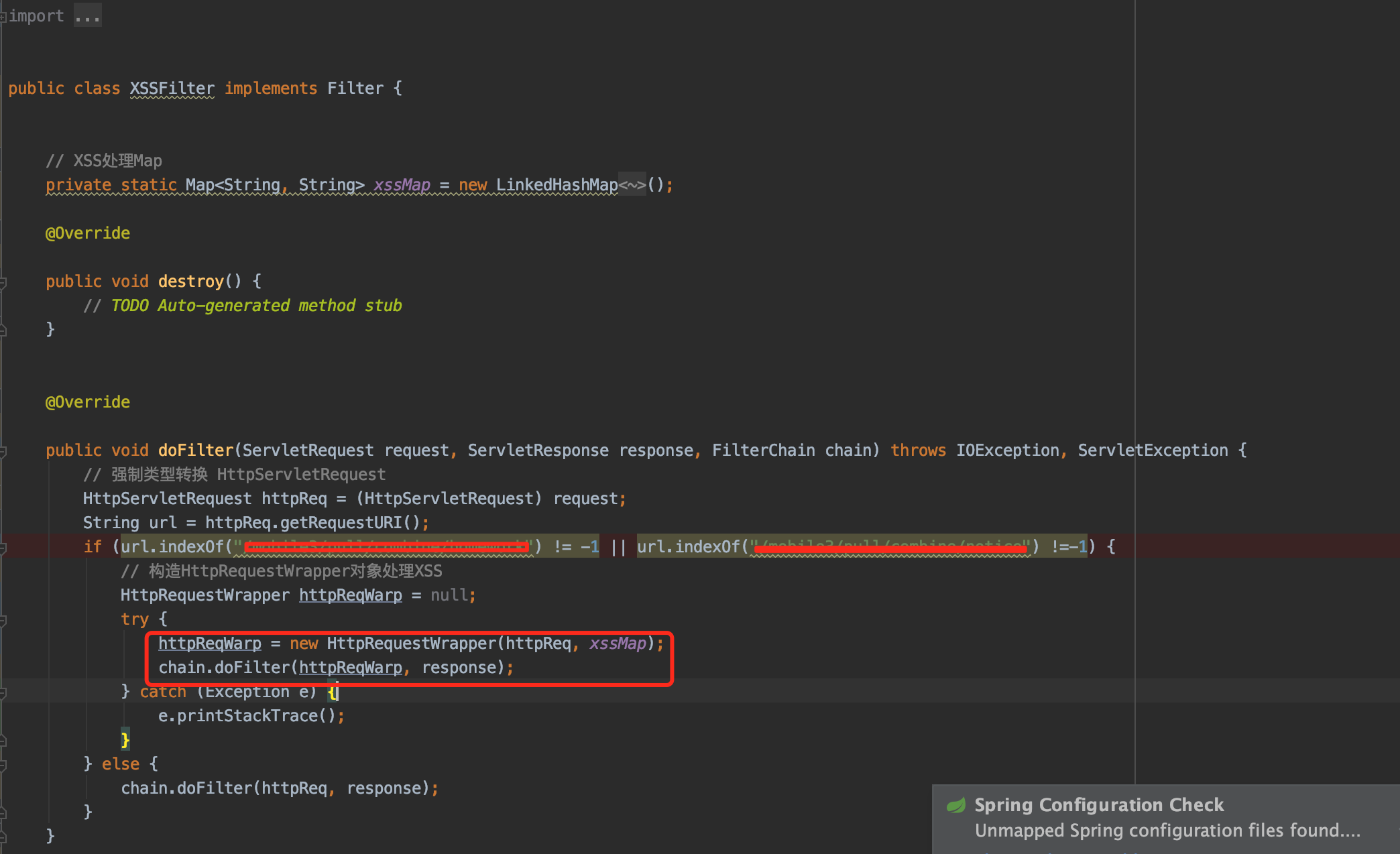Screen dimensions: 1400x854
Task: Click the '// 强制类型转换 HttpServletRequest' comment
Action: (x=235, y=475)
